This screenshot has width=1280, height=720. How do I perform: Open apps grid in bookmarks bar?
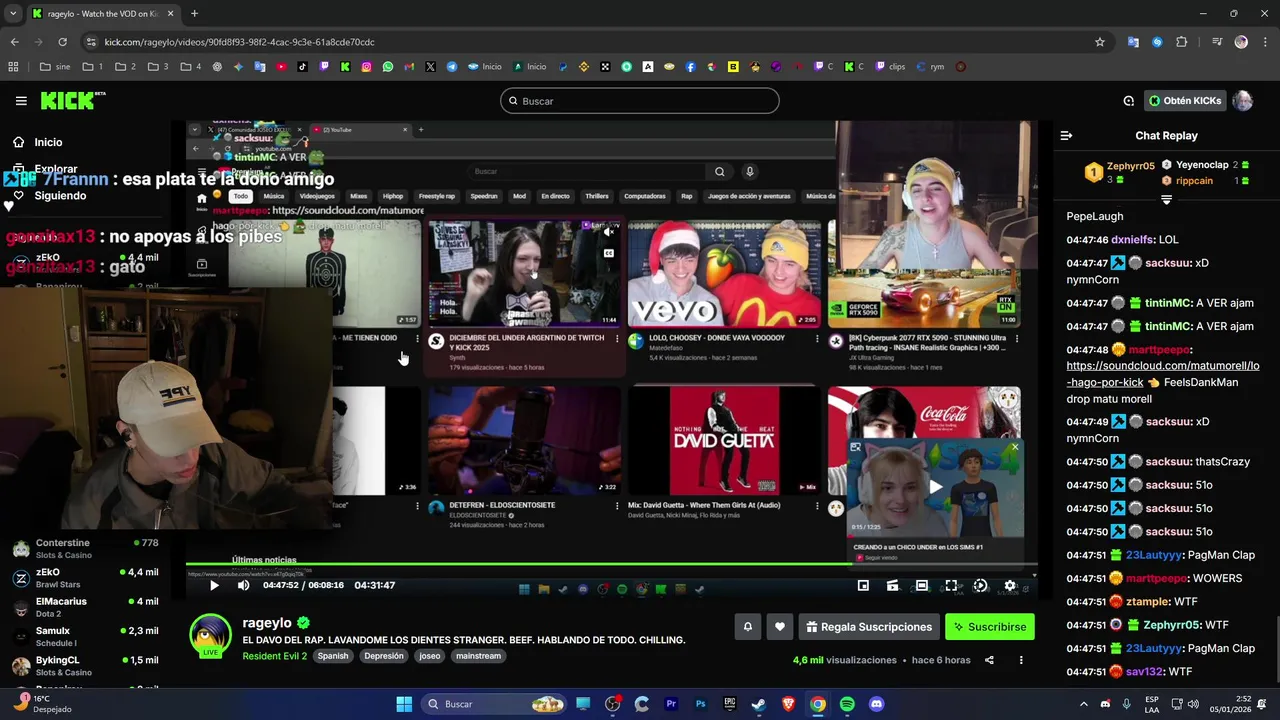[x=13, y=67]
